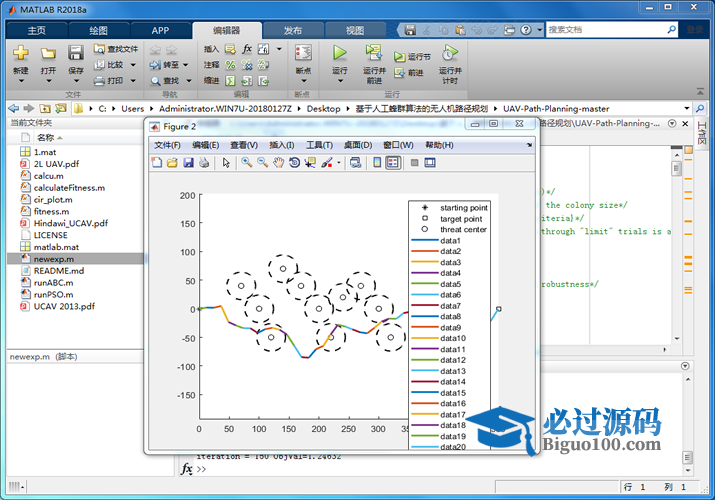Toggle the Insert Colorbar button in figure toolbar
The image size is (715, 500).
[x=377, y=162]
